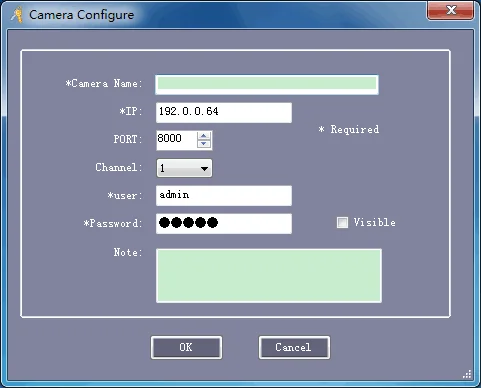481x388 pixels.
Task: Decrease the PORT value with down arrow
Action: (x=204, y=144)
